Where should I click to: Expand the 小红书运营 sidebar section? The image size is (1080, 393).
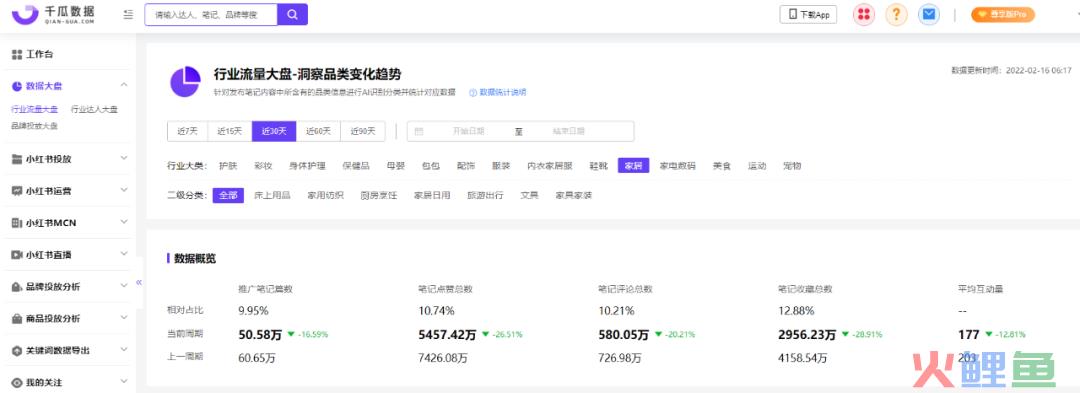pos(124,191)
